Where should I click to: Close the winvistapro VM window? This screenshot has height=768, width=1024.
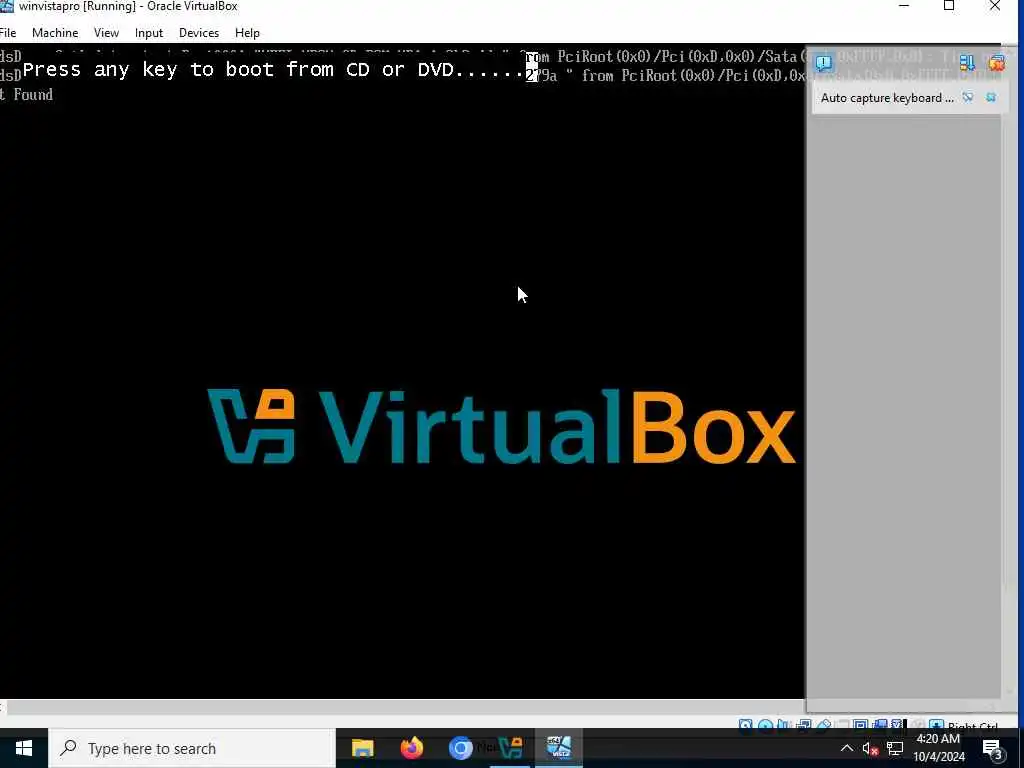995,7
